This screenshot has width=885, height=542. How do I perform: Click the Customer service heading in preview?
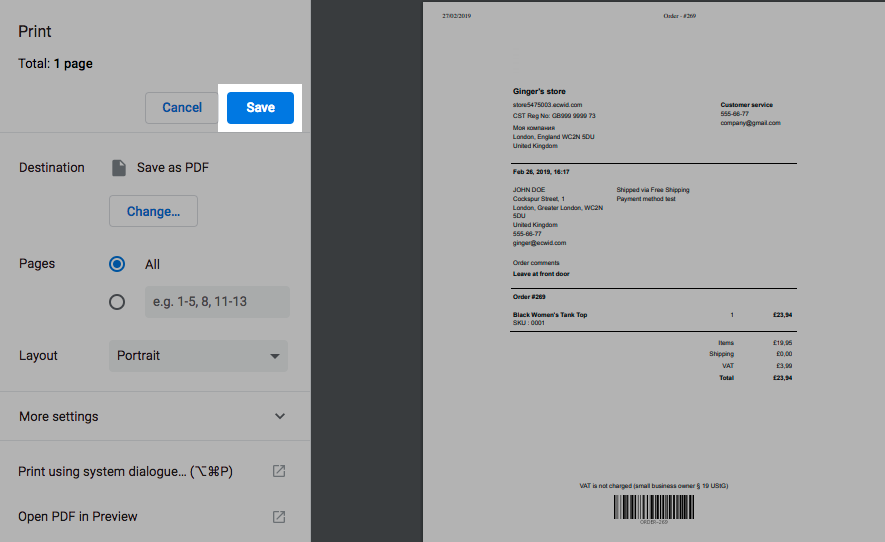(x=746, y=104)
